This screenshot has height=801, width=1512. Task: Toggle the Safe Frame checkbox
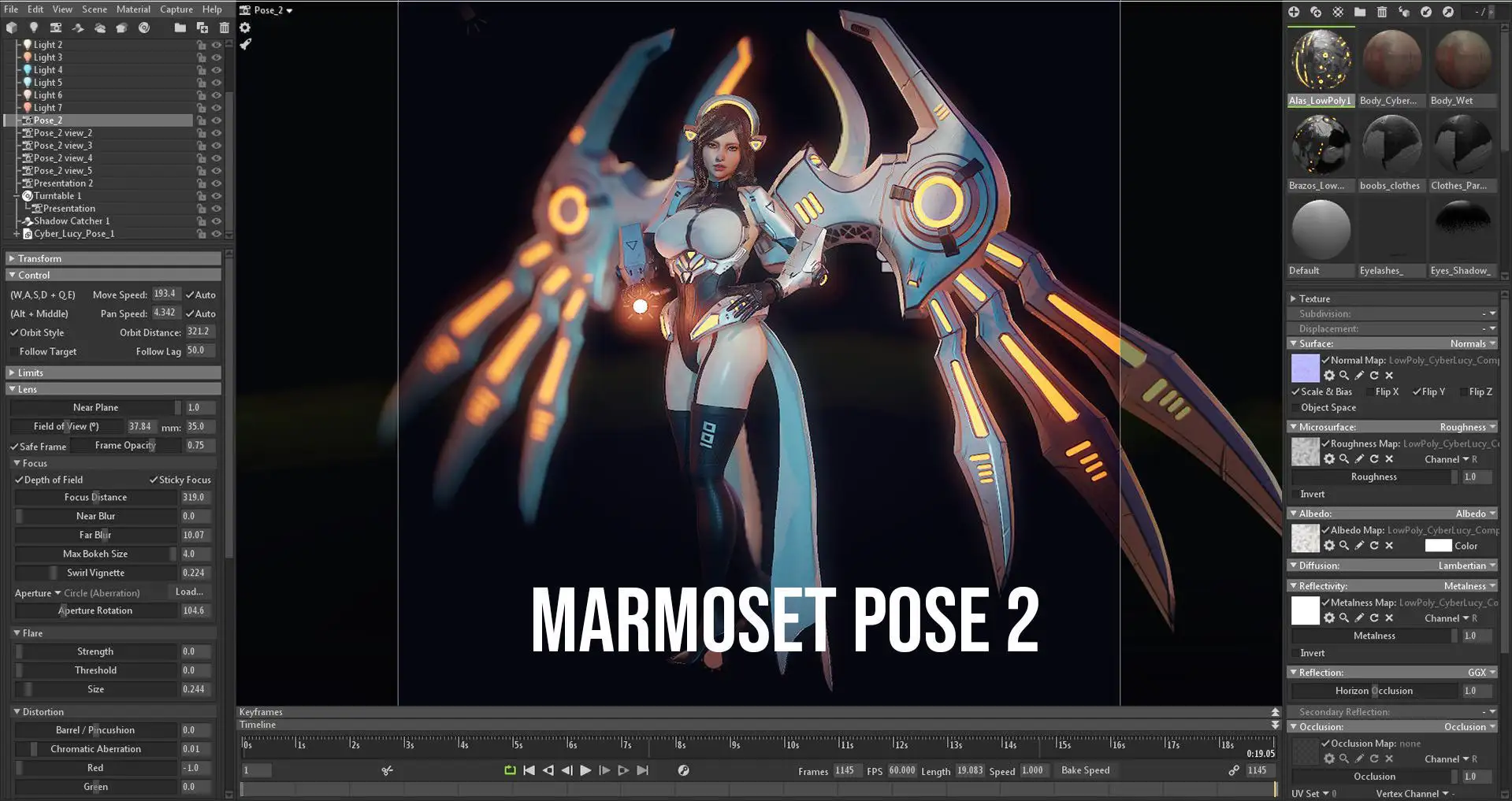point(14,447)
